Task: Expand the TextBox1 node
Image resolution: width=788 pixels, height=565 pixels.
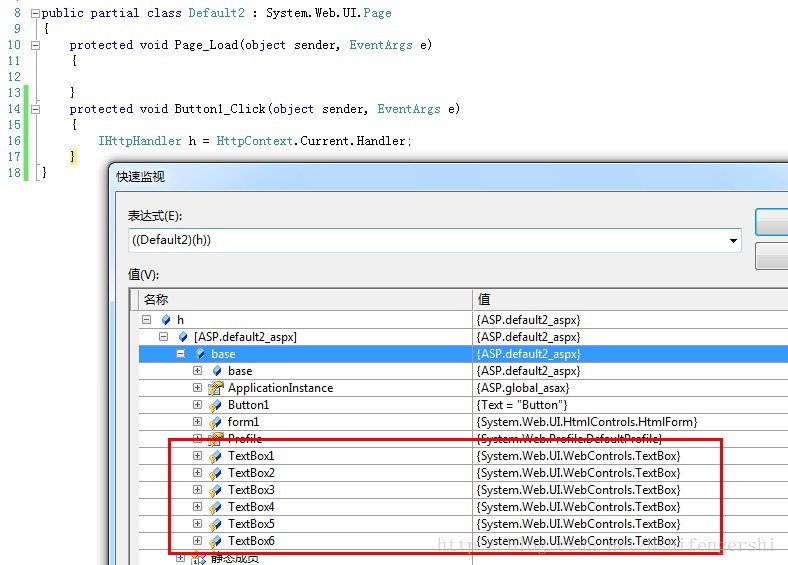Action: 198,456
